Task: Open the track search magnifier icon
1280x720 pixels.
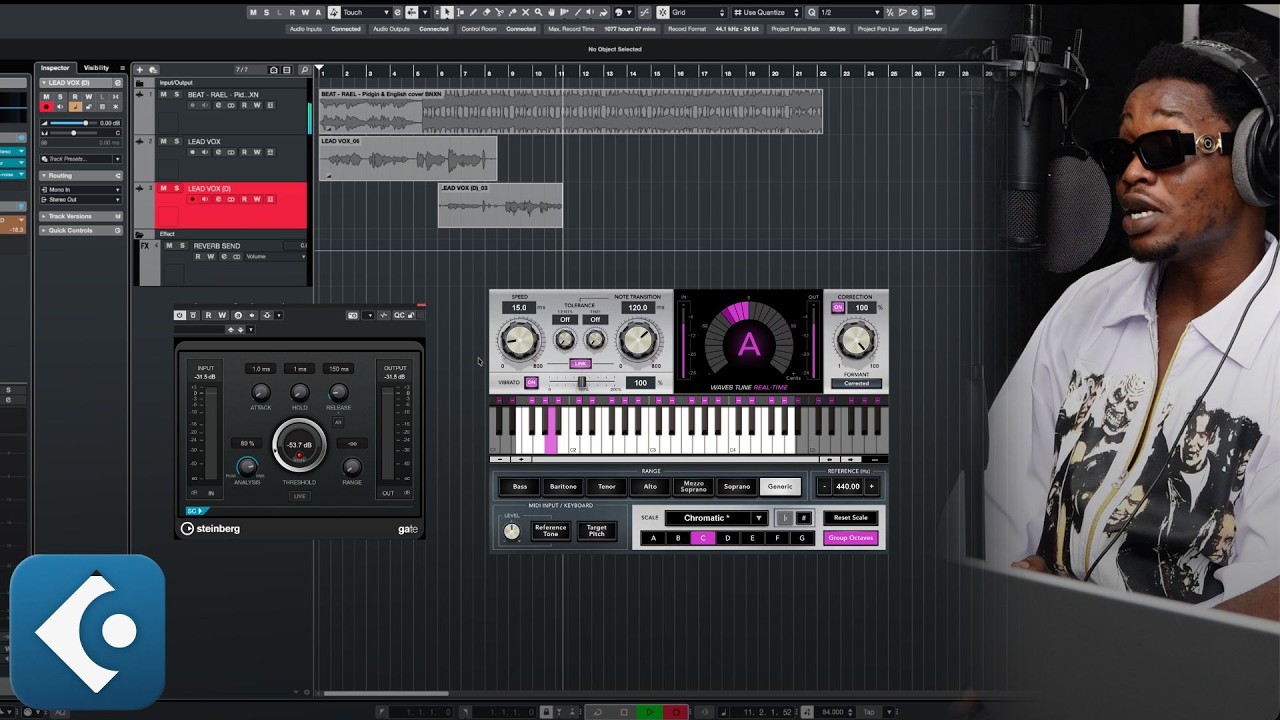Action: click(304, 70)
